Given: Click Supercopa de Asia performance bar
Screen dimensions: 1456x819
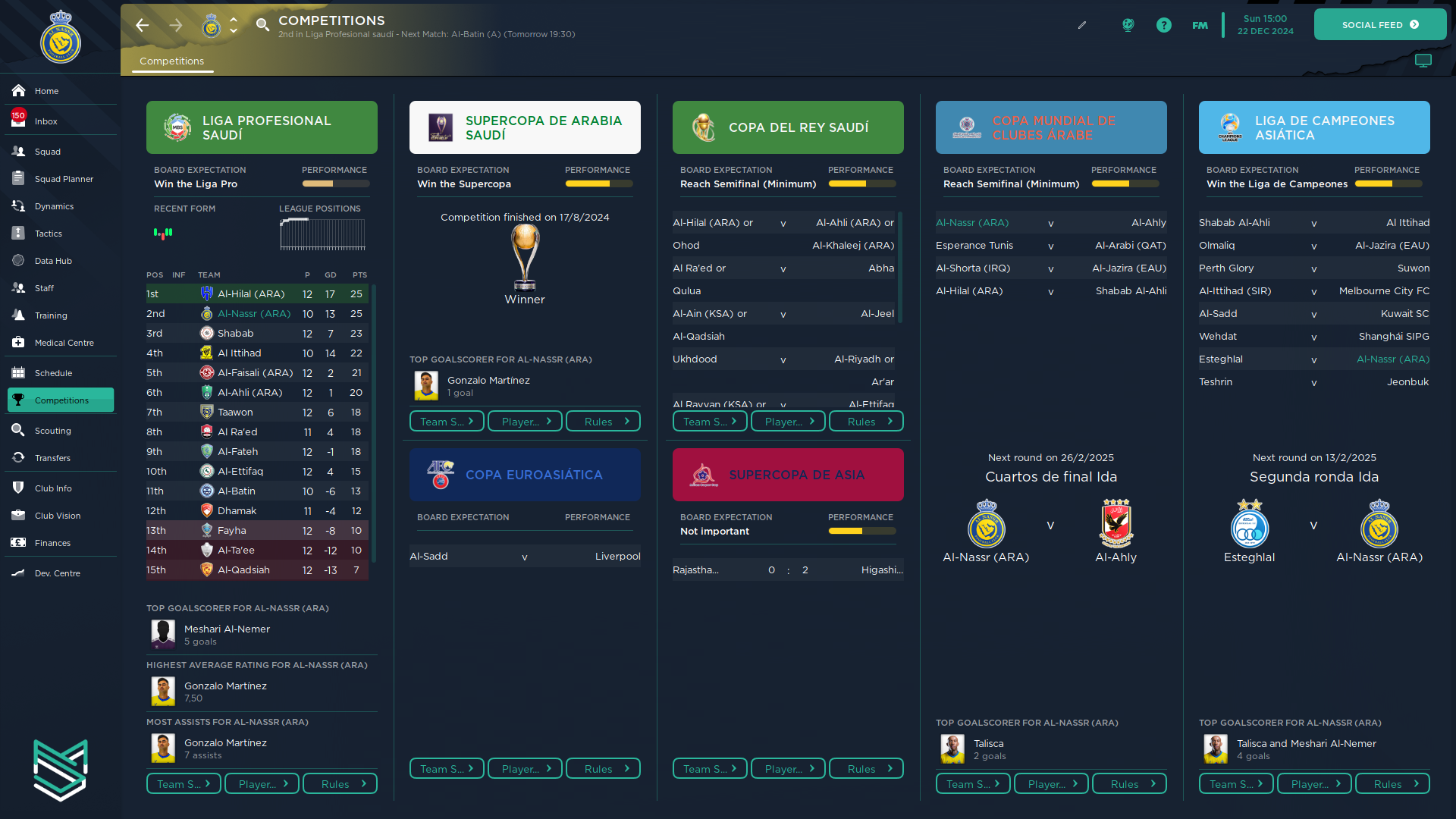Looking at the screenshot, I should click(862, 531).
